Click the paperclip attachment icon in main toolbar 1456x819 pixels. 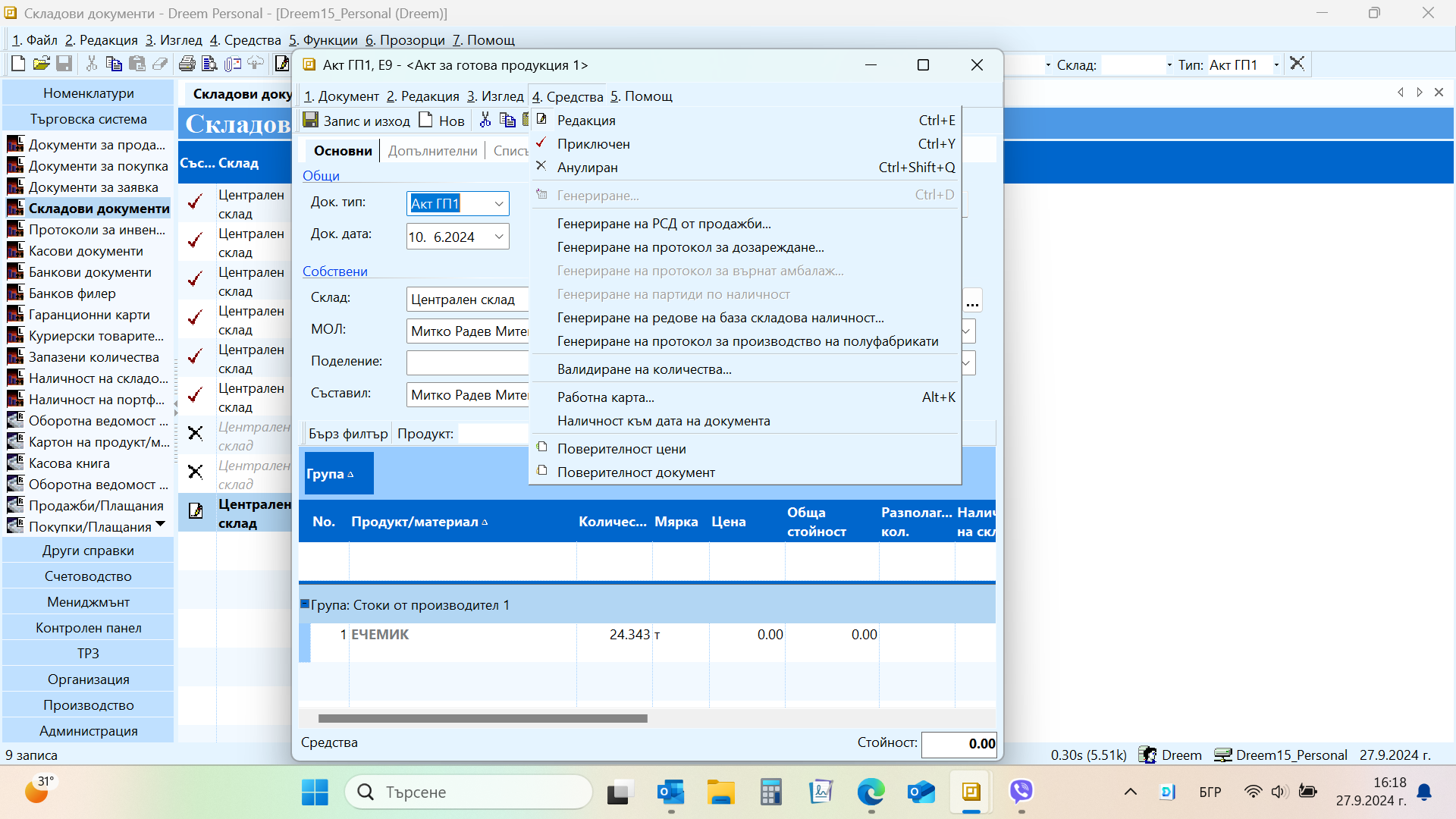coord(232,64)
